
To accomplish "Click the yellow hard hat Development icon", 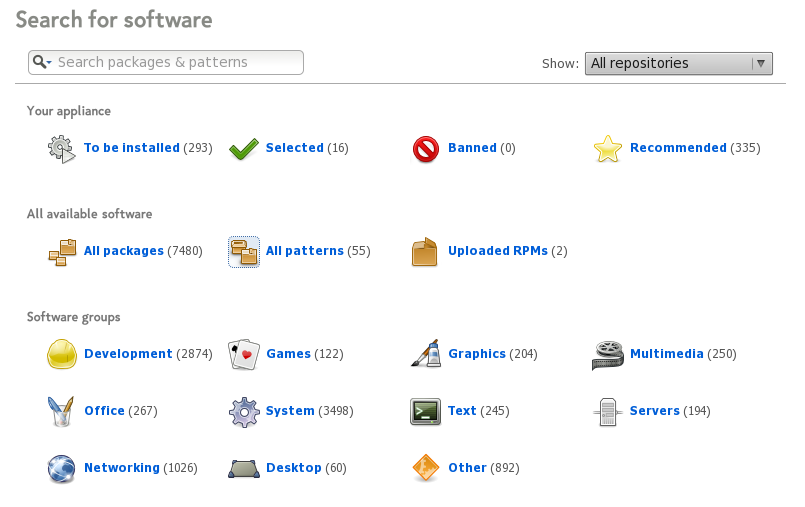I will pyautogui.click(x=62, y=354).
